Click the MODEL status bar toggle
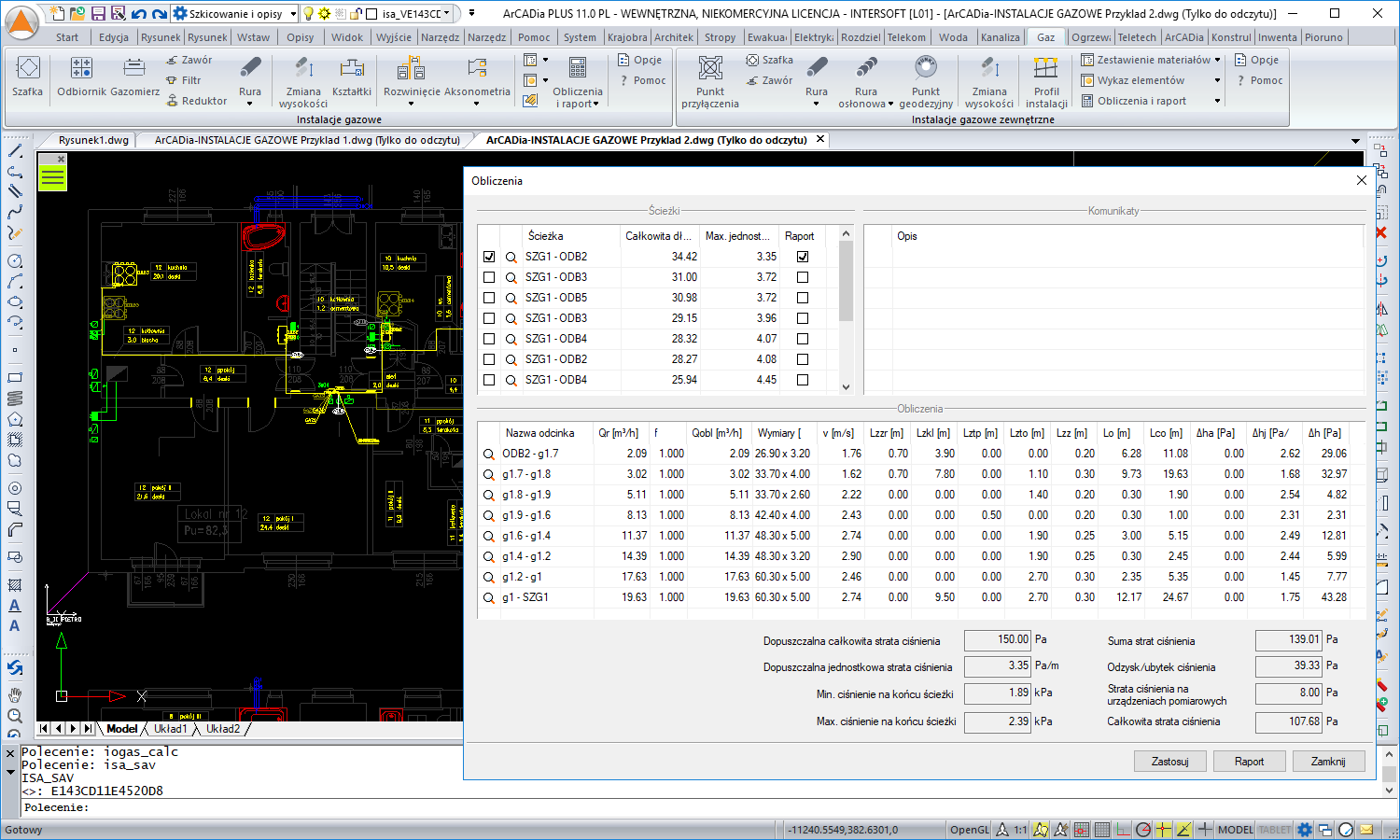Image resolution: width=1400 pixels, height=840 pixels. [1236, 830]
